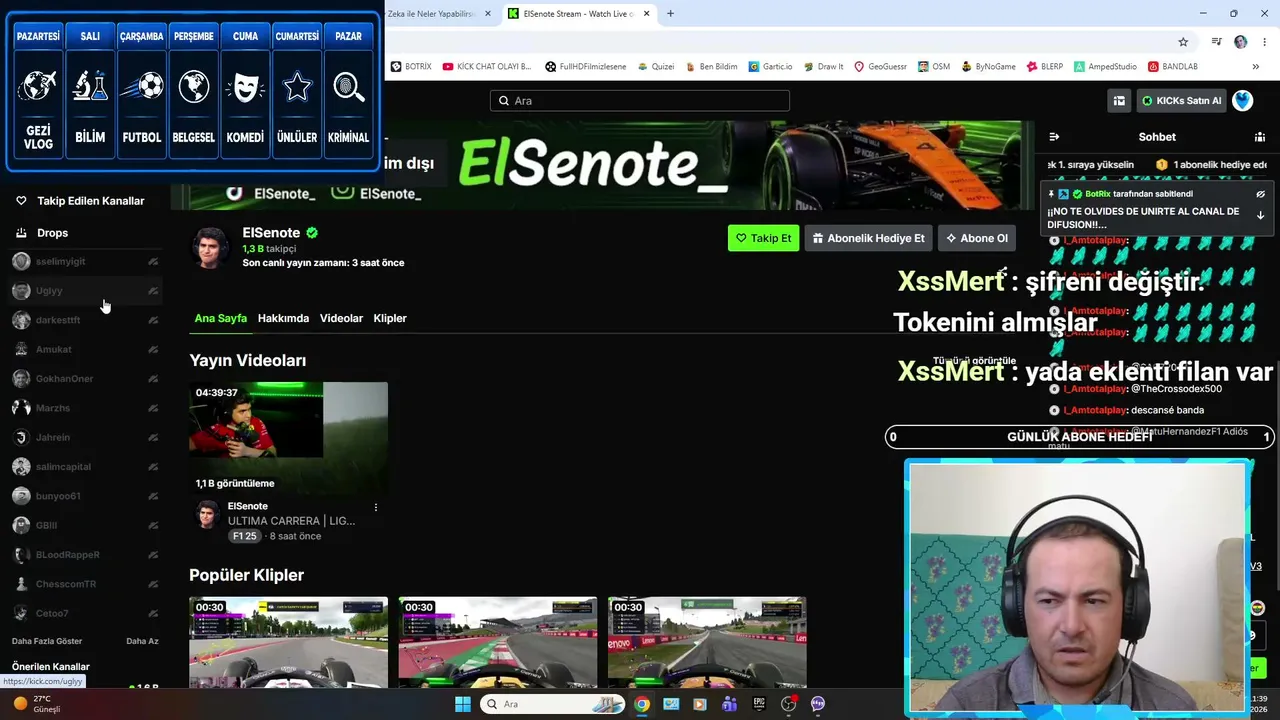Pick the Ünlüler star icon

pos(297,87)
